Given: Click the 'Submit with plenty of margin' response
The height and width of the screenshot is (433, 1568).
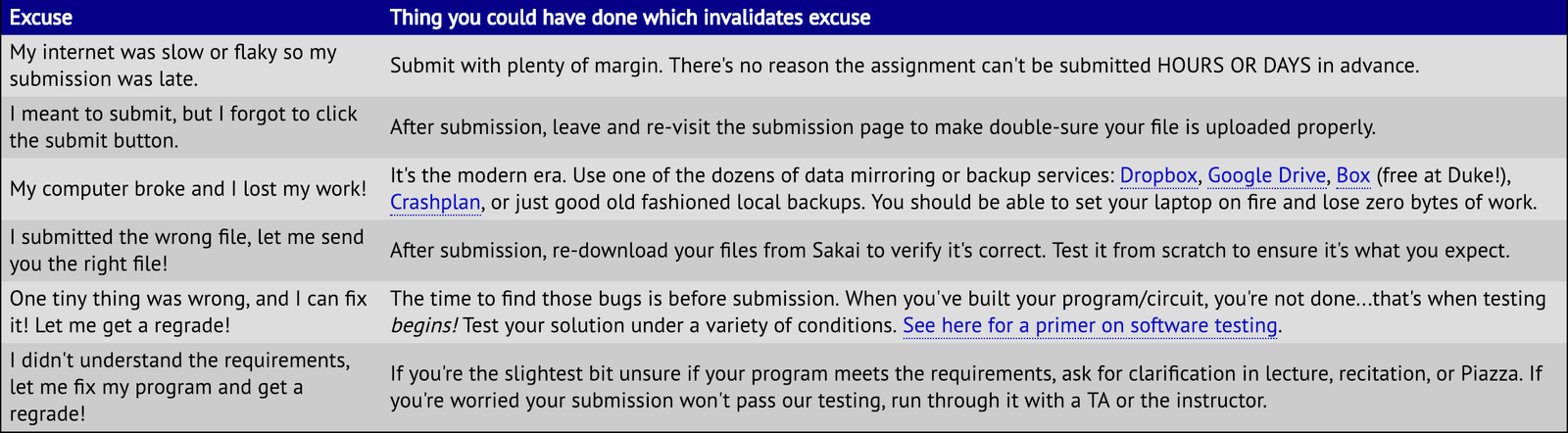Looking at the screenshot, I should 905,66.
